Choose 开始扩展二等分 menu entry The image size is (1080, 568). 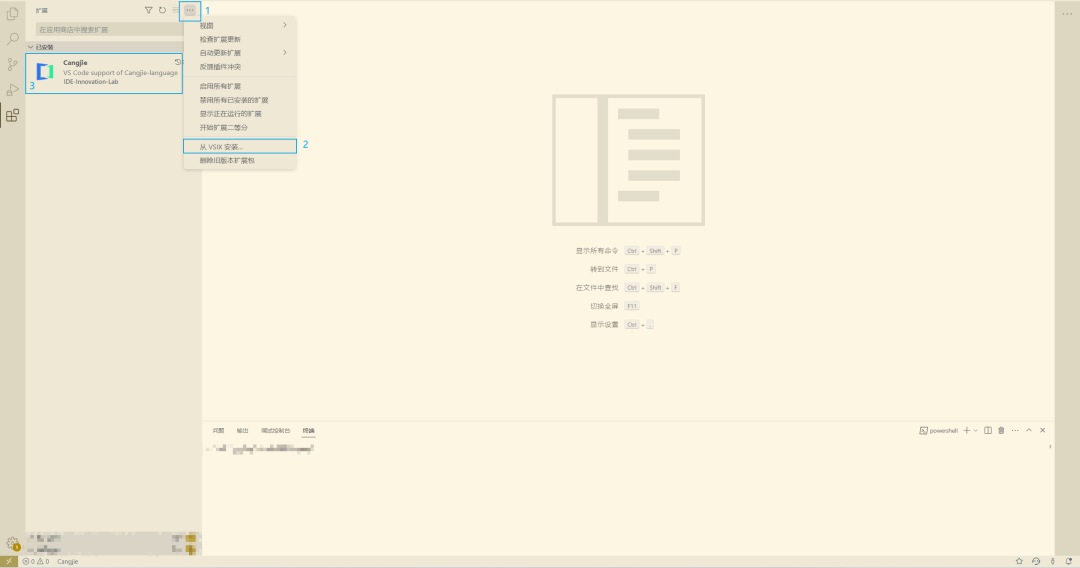(240, 127)
